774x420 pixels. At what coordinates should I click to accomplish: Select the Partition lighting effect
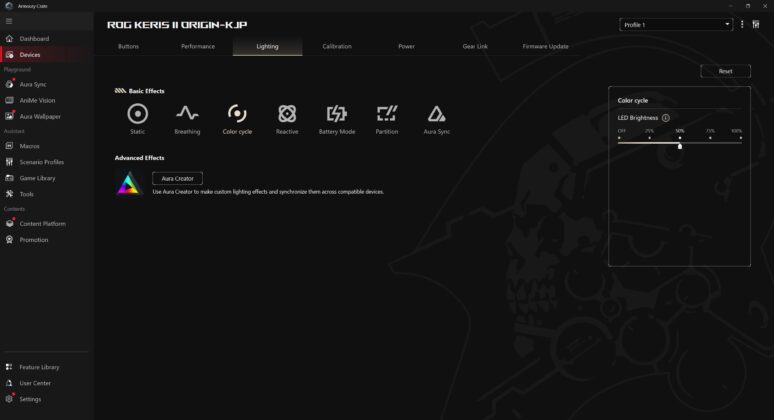click(387, 119)
